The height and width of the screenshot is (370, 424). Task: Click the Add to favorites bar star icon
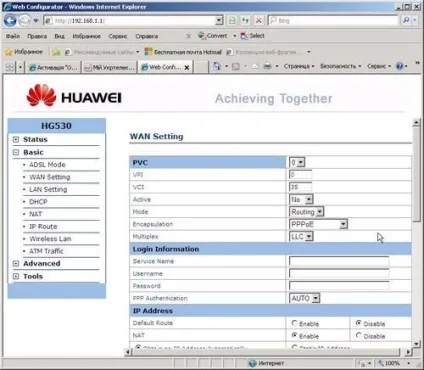[56, 52]
